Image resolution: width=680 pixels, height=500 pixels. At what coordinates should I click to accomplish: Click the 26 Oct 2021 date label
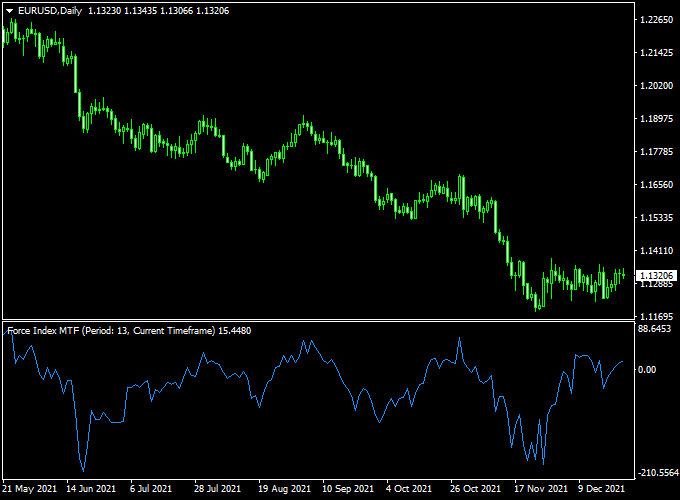point(474,489)
